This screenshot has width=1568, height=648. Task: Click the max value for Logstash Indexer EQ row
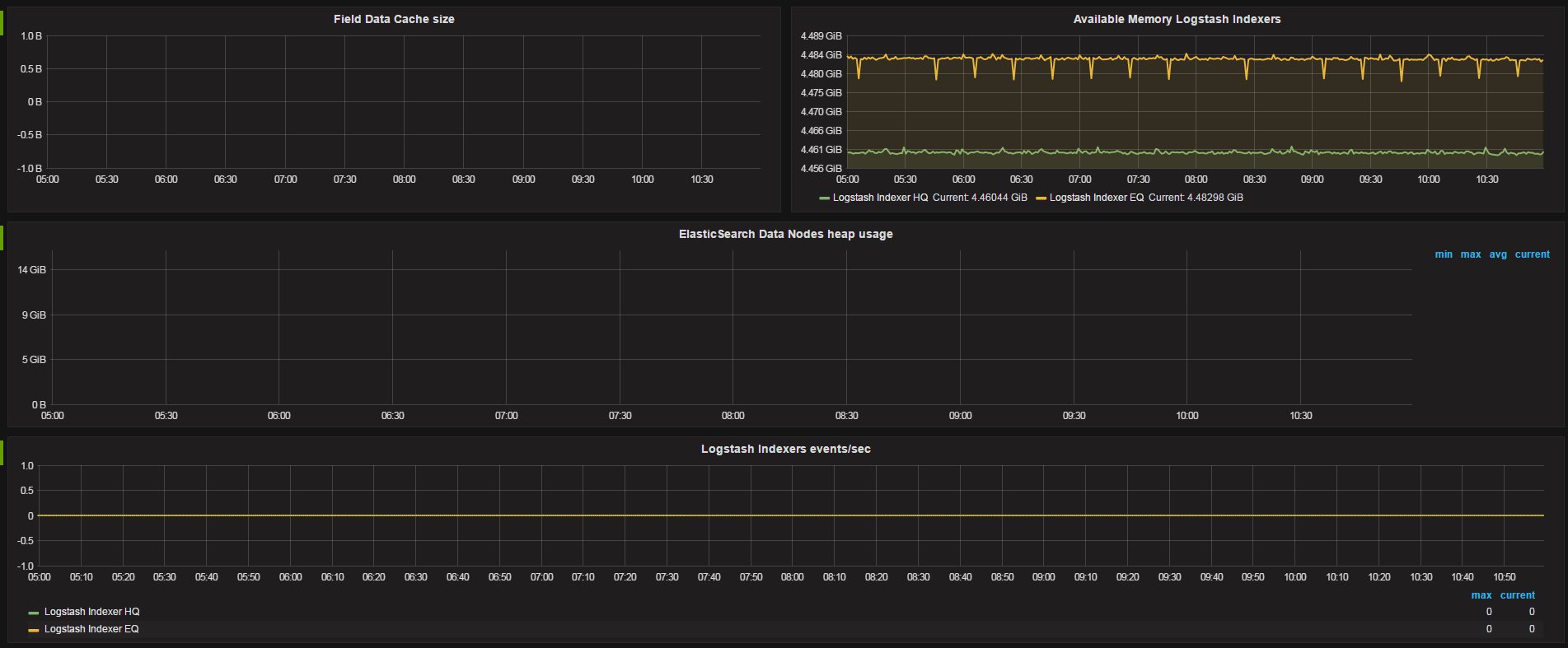pos(1489,629)
